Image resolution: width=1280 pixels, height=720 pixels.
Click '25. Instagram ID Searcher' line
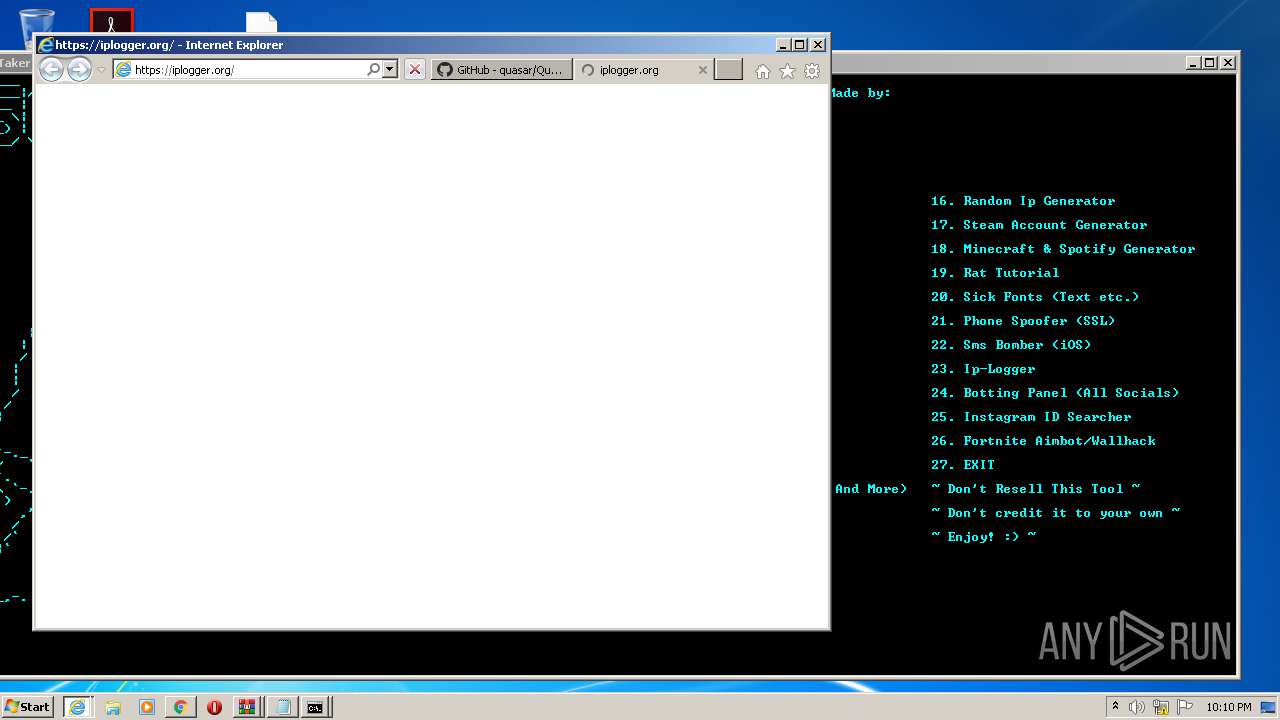click(1031, 417)
